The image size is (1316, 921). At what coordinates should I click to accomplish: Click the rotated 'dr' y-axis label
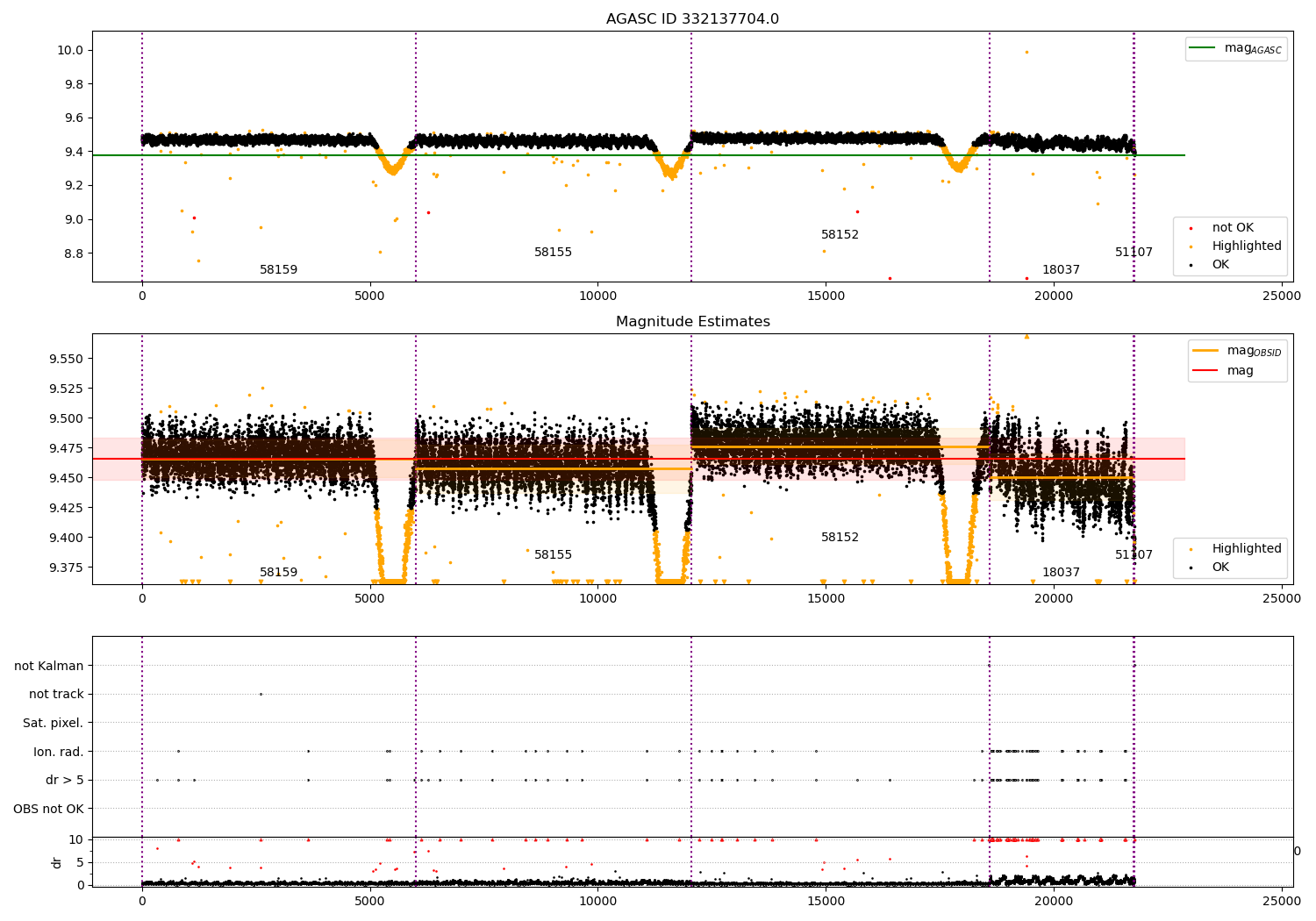pos(57,862)
